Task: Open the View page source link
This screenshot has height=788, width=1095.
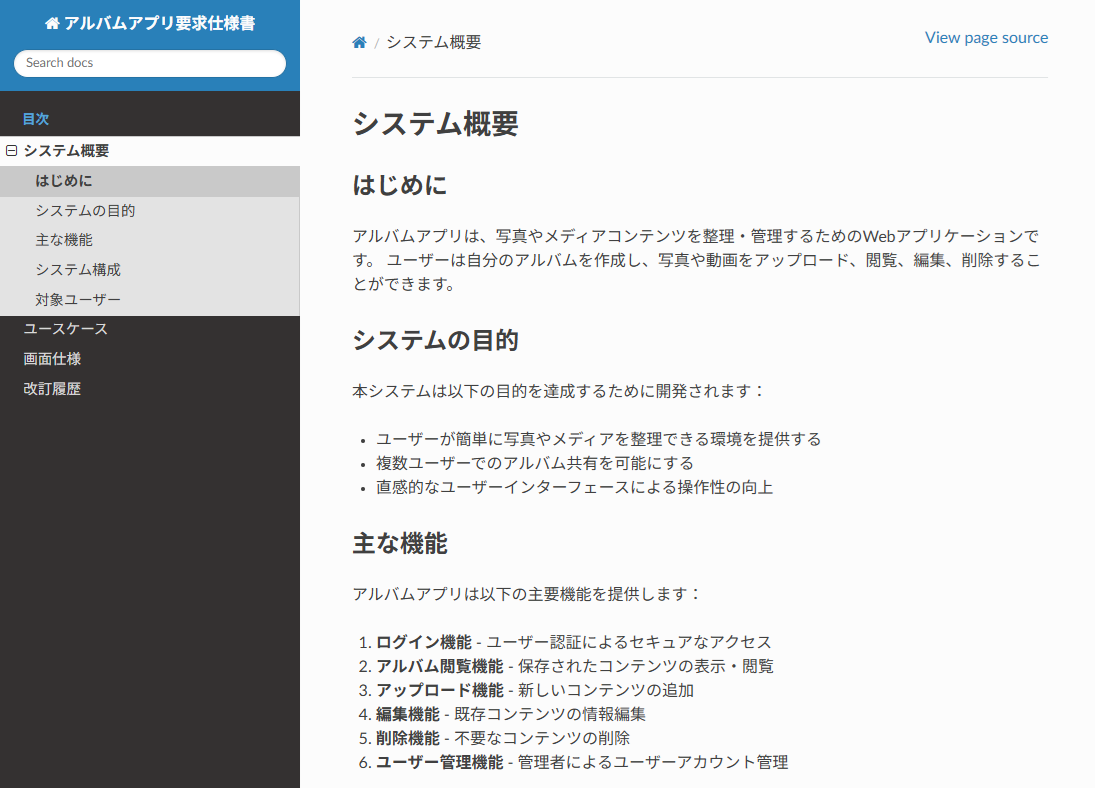Action: click(986, 38)
